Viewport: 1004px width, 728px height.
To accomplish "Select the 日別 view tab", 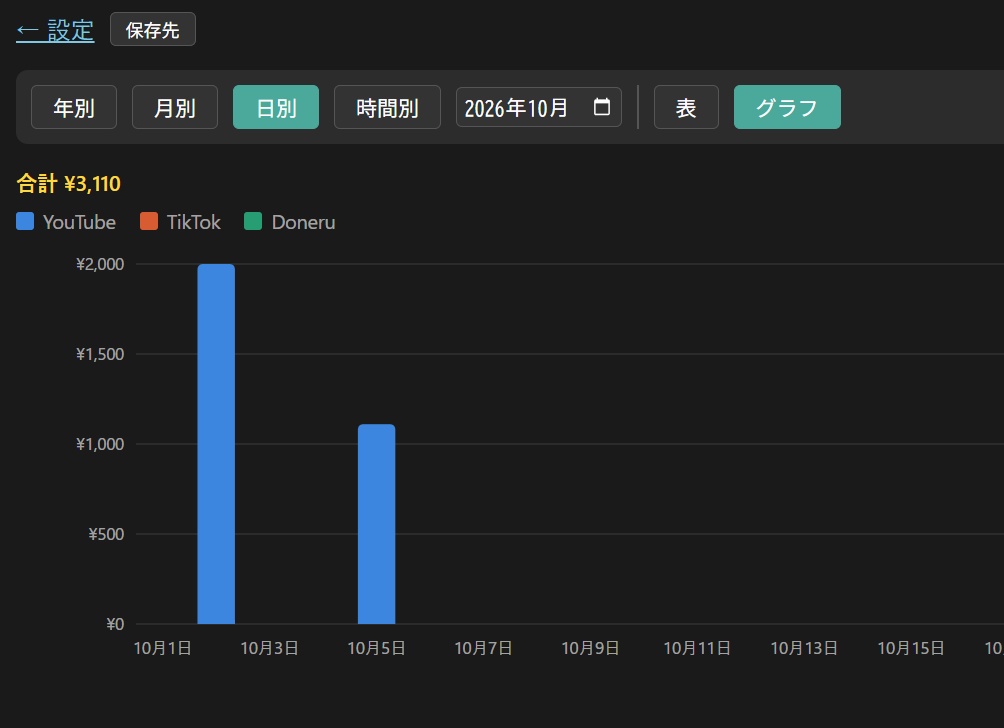I will [276, 107].
